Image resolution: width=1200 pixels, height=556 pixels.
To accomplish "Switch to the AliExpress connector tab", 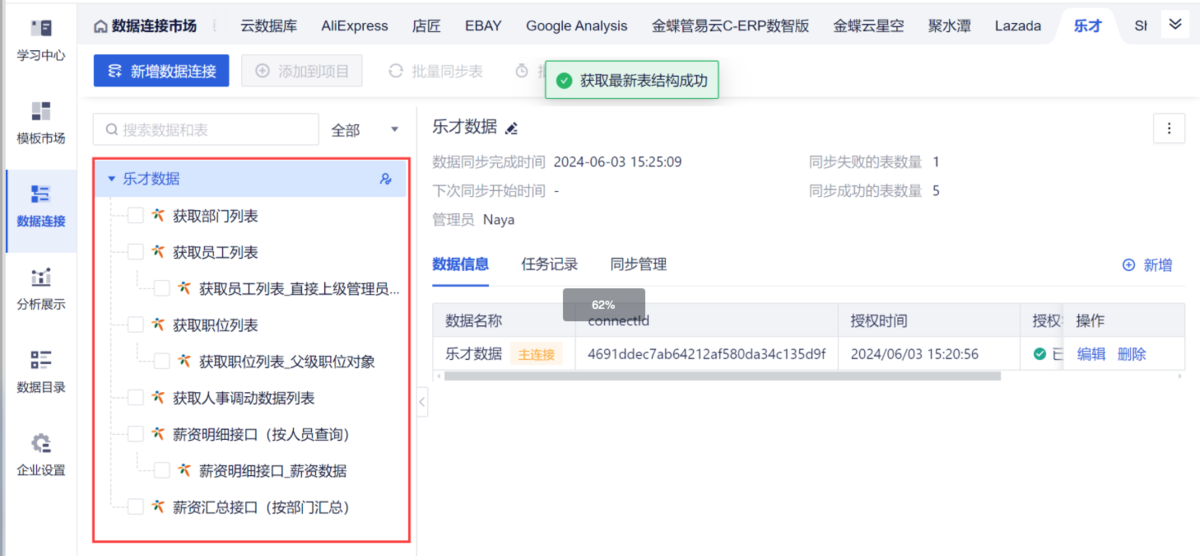I will click(355, 26).
